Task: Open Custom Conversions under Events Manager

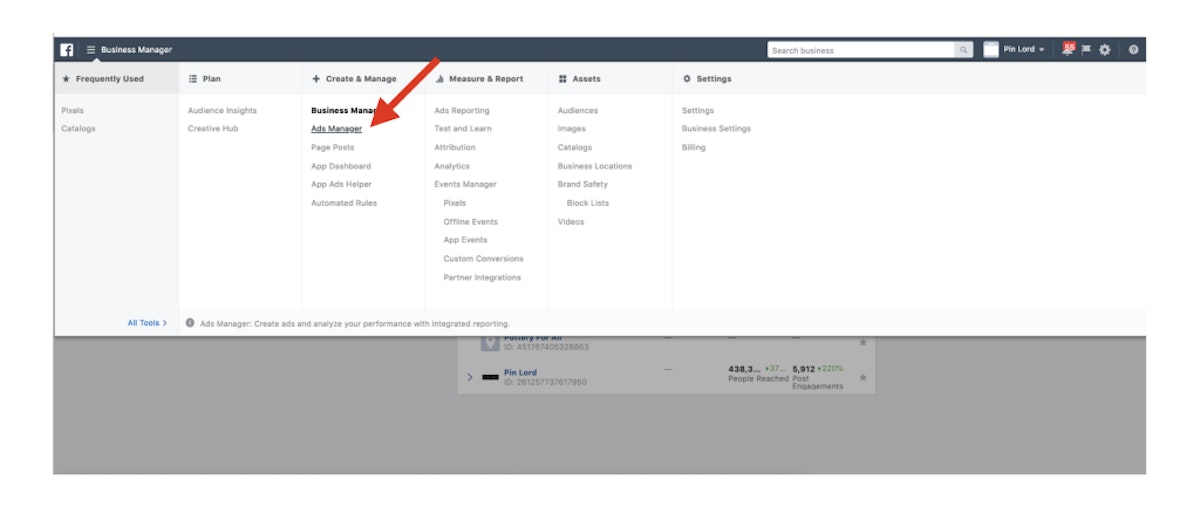Action: point(483,259)
